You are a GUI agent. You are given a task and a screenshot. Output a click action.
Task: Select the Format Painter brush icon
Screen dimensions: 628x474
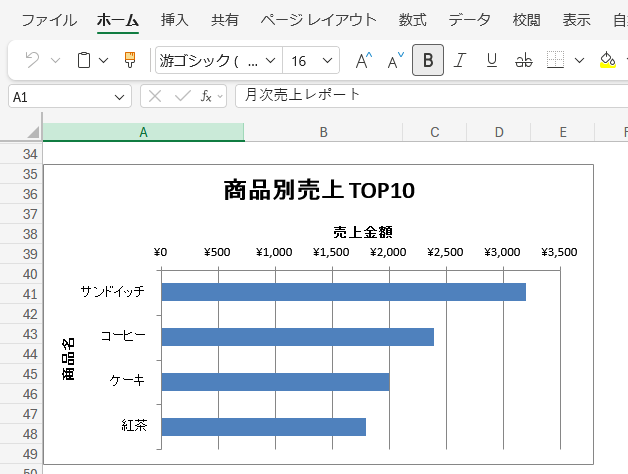click(x=130, y=61)
